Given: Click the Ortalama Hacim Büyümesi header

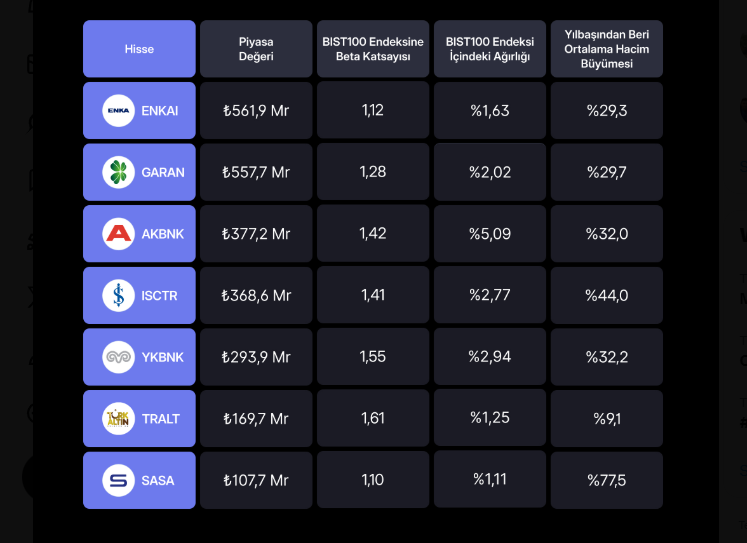Looking at the screenshot, I should coord(607,49).
